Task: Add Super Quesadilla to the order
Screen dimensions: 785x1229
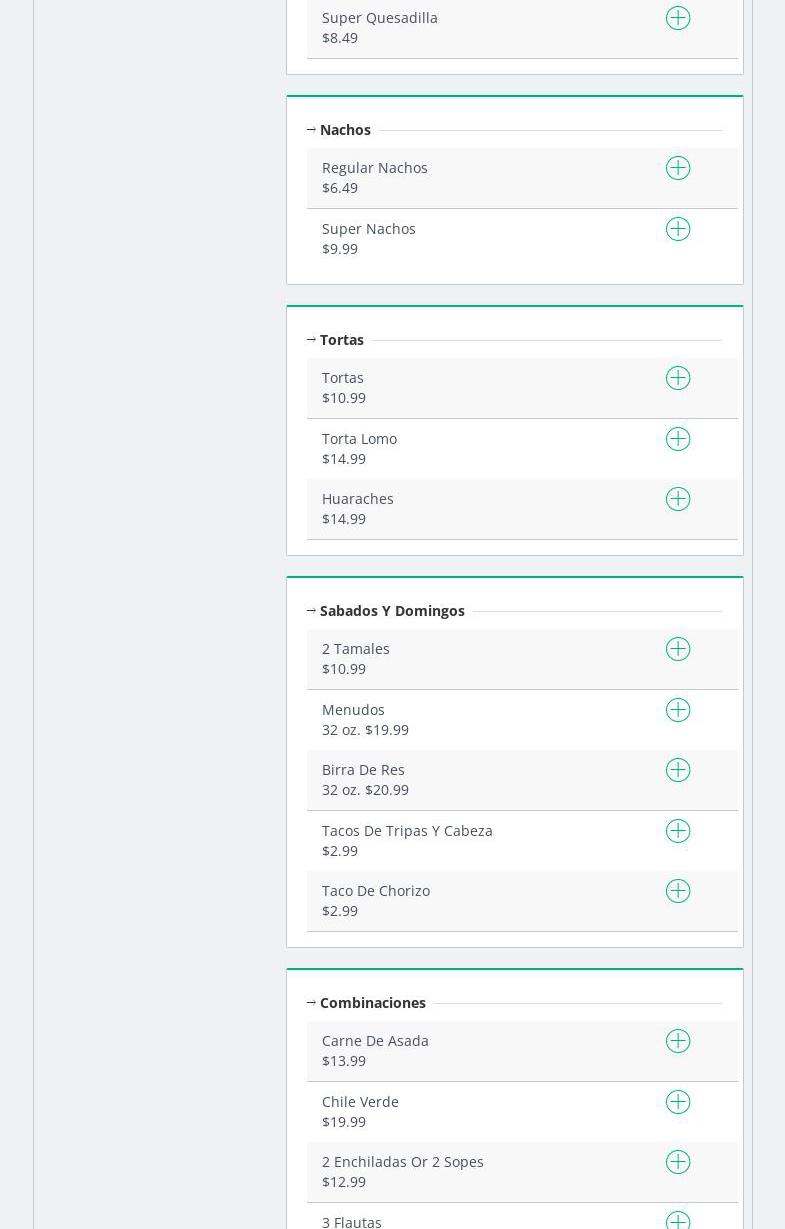Action: (678, 19)
